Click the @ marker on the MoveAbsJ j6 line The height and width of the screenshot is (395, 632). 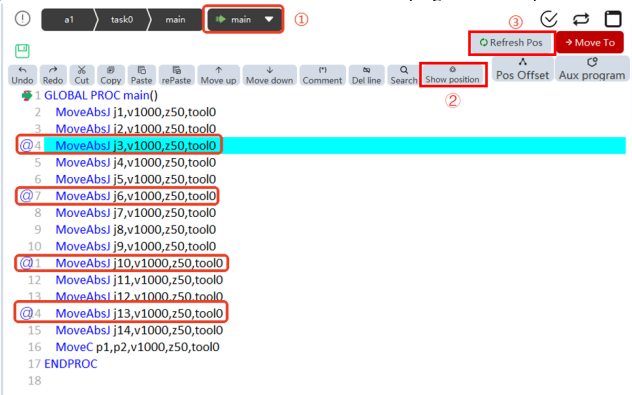pos(26,196)
